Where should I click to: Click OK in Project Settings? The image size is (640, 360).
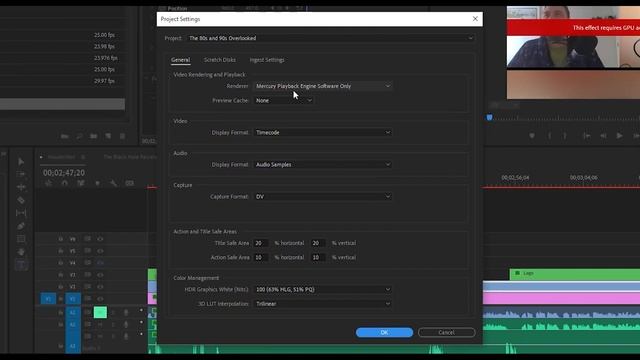click(x=384, y=332)
